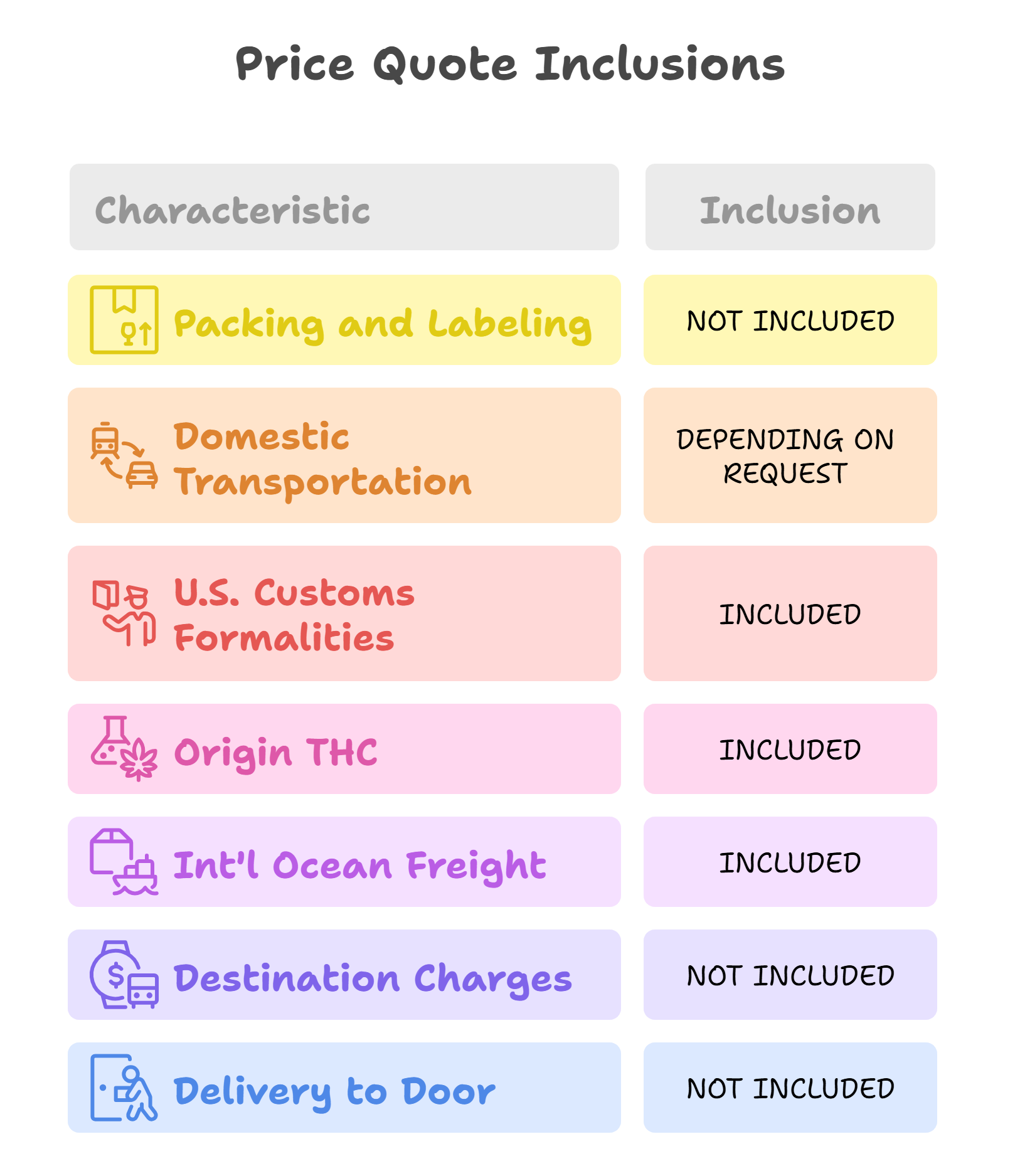The image size is (1020, 1176).
Task: Click the Characteristic column header
Action: click(232, 209)
